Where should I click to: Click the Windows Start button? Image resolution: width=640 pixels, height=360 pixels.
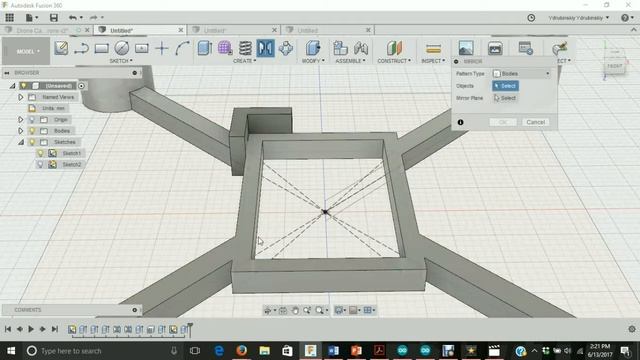point(11,351)
